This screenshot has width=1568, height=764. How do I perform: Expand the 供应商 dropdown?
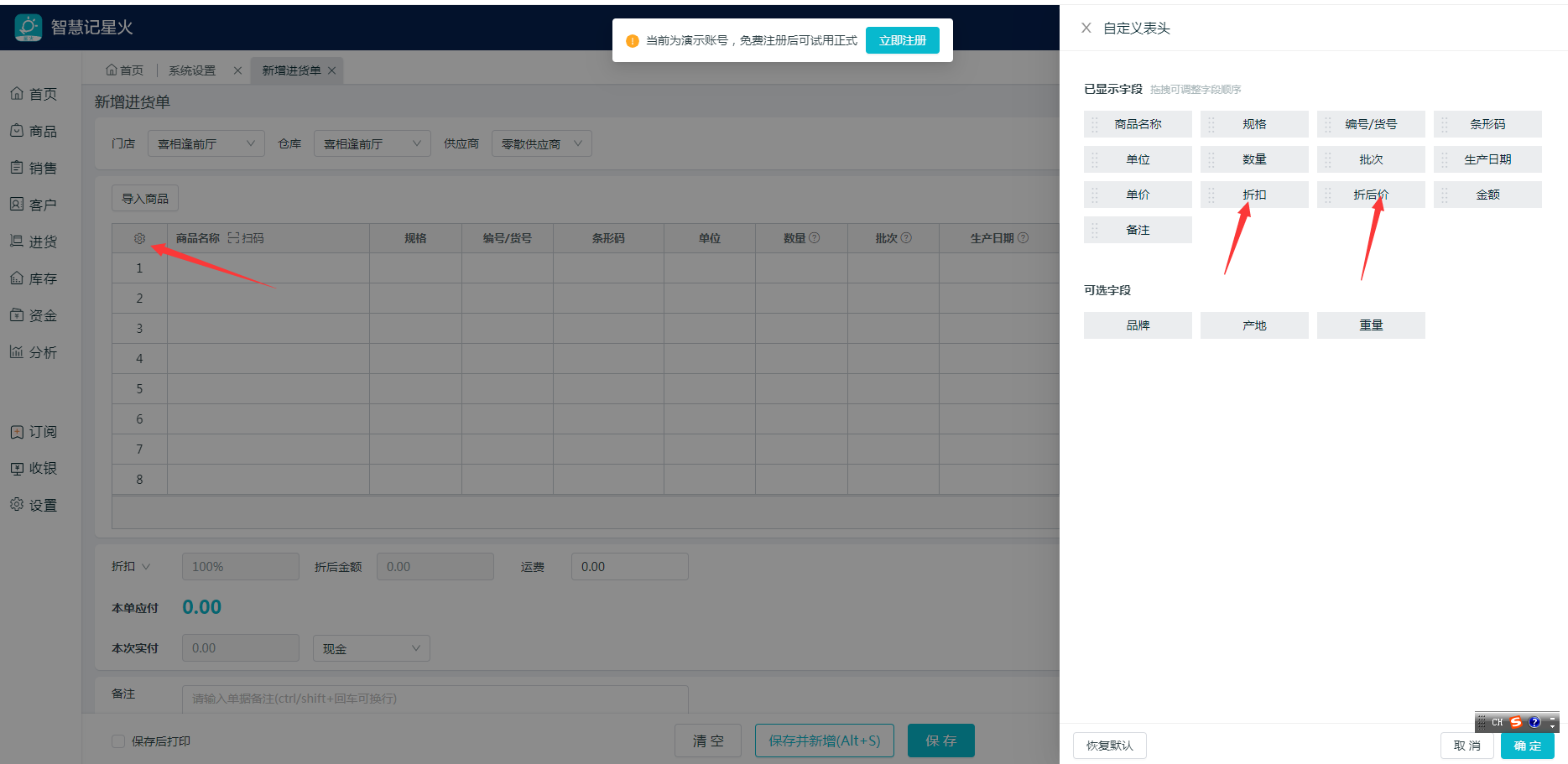click(x=541, y=144)
